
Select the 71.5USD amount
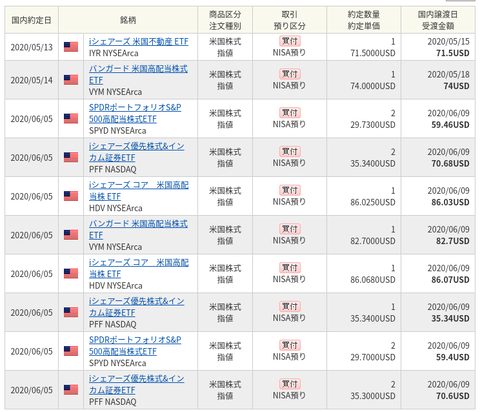click(453, 53)
